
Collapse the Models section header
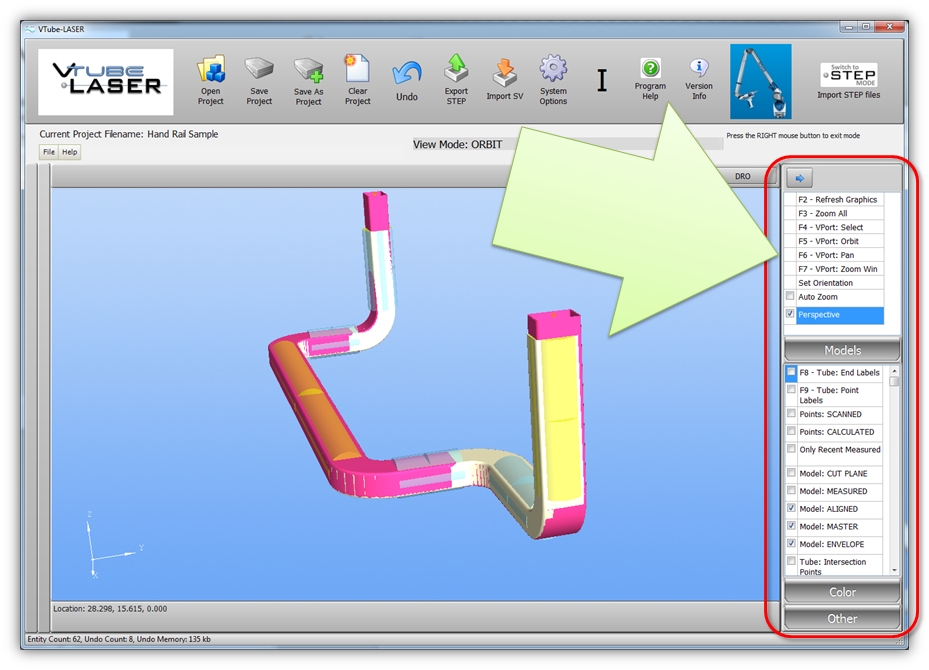tap(842, 350)
